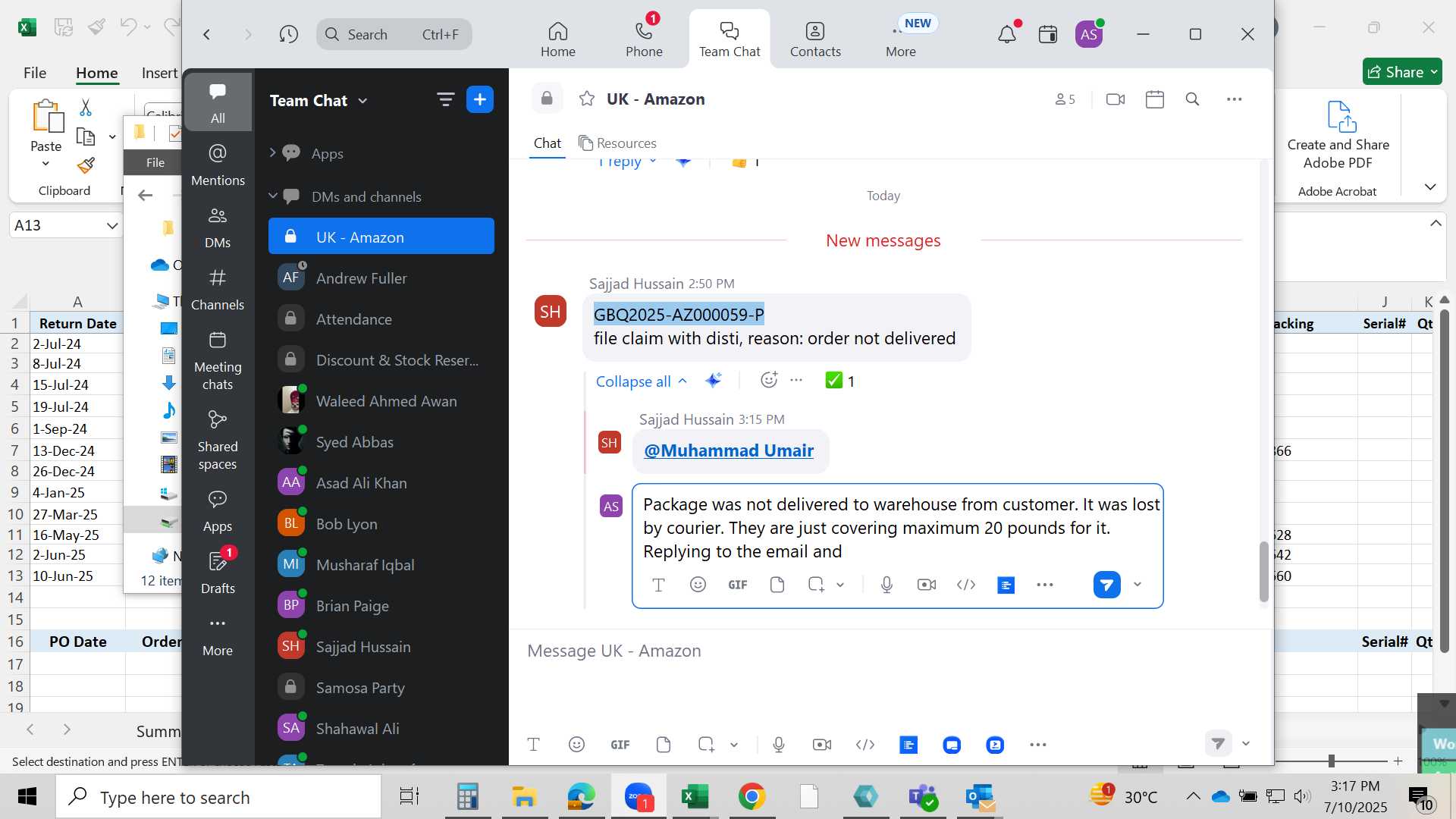Collapse all thread replies

click(x=641, y=381)
